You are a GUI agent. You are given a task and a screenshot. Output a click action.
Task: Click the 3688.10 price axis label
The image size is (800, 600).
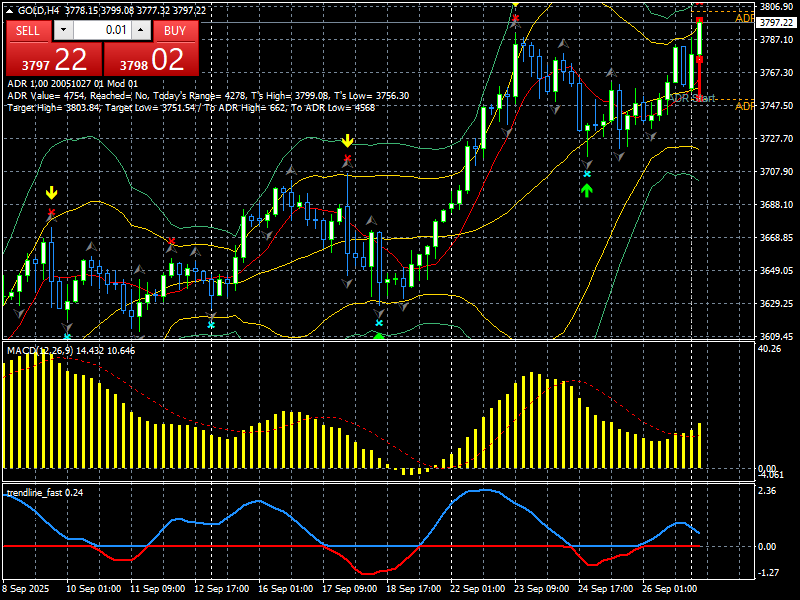pyautogui.click(x=776, y=205)
